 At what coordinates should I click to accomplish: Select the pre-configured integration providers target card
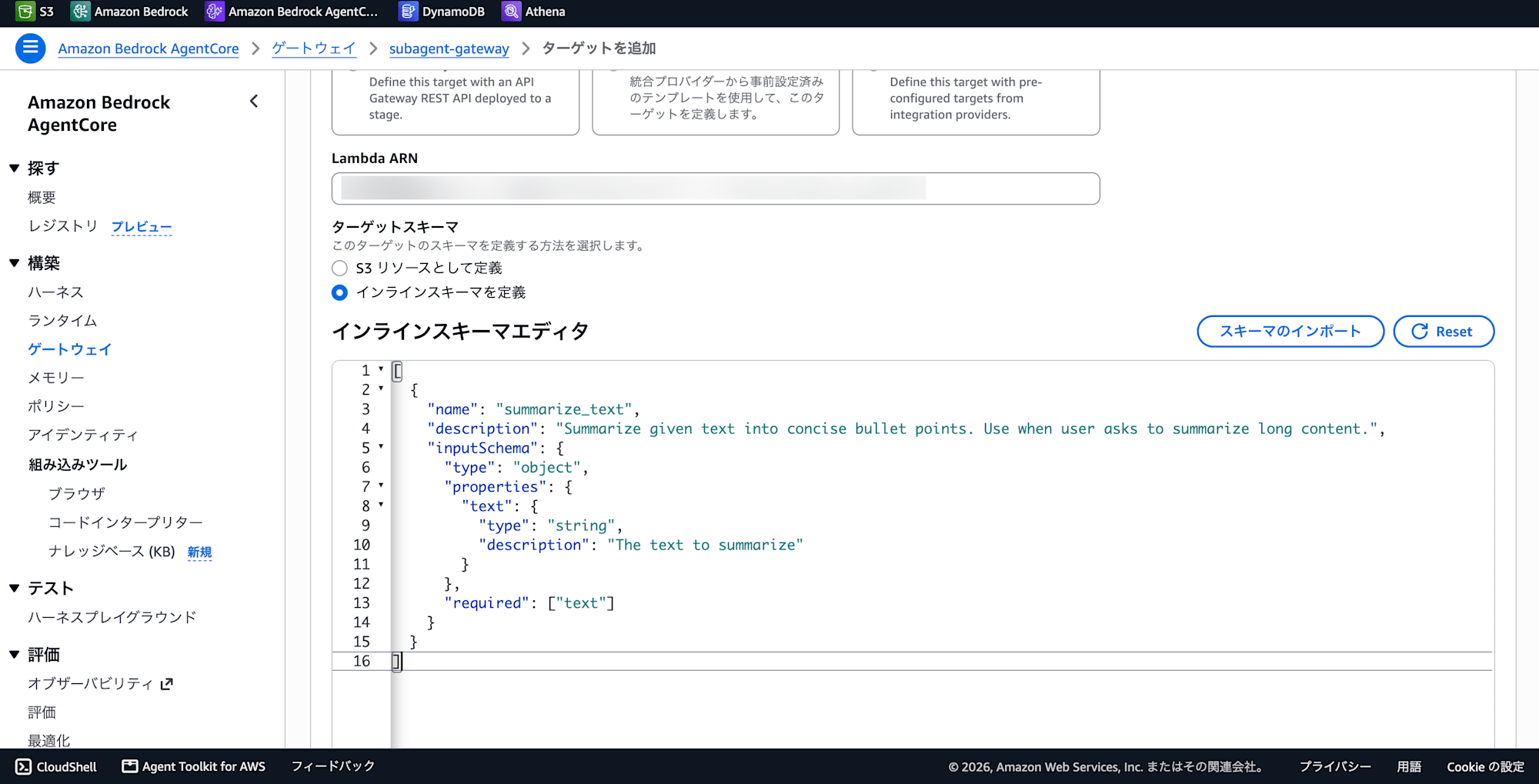tap(976, 102)
